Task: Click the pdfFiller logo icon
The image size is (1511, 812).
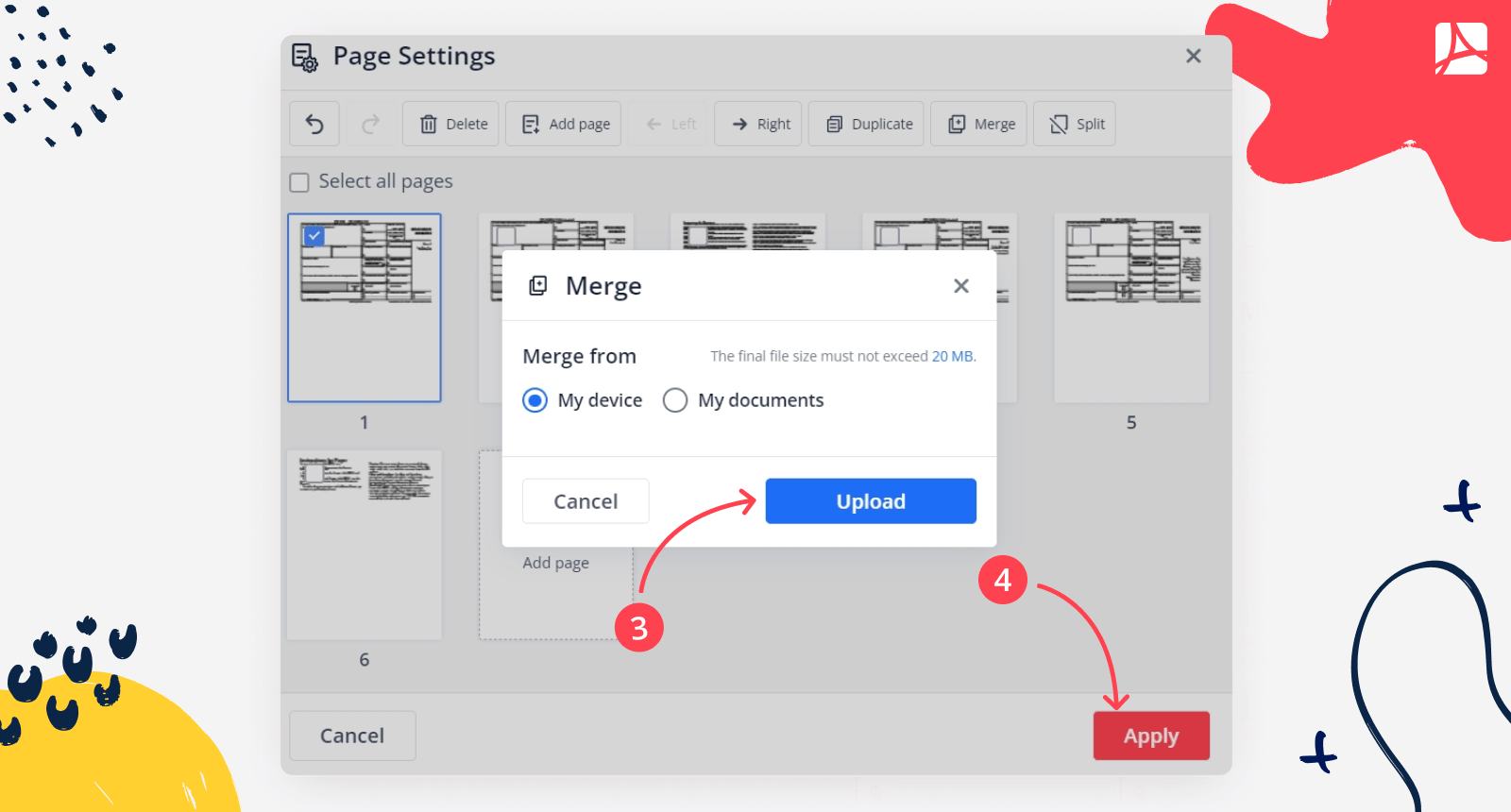Action: coord(1461,48)
